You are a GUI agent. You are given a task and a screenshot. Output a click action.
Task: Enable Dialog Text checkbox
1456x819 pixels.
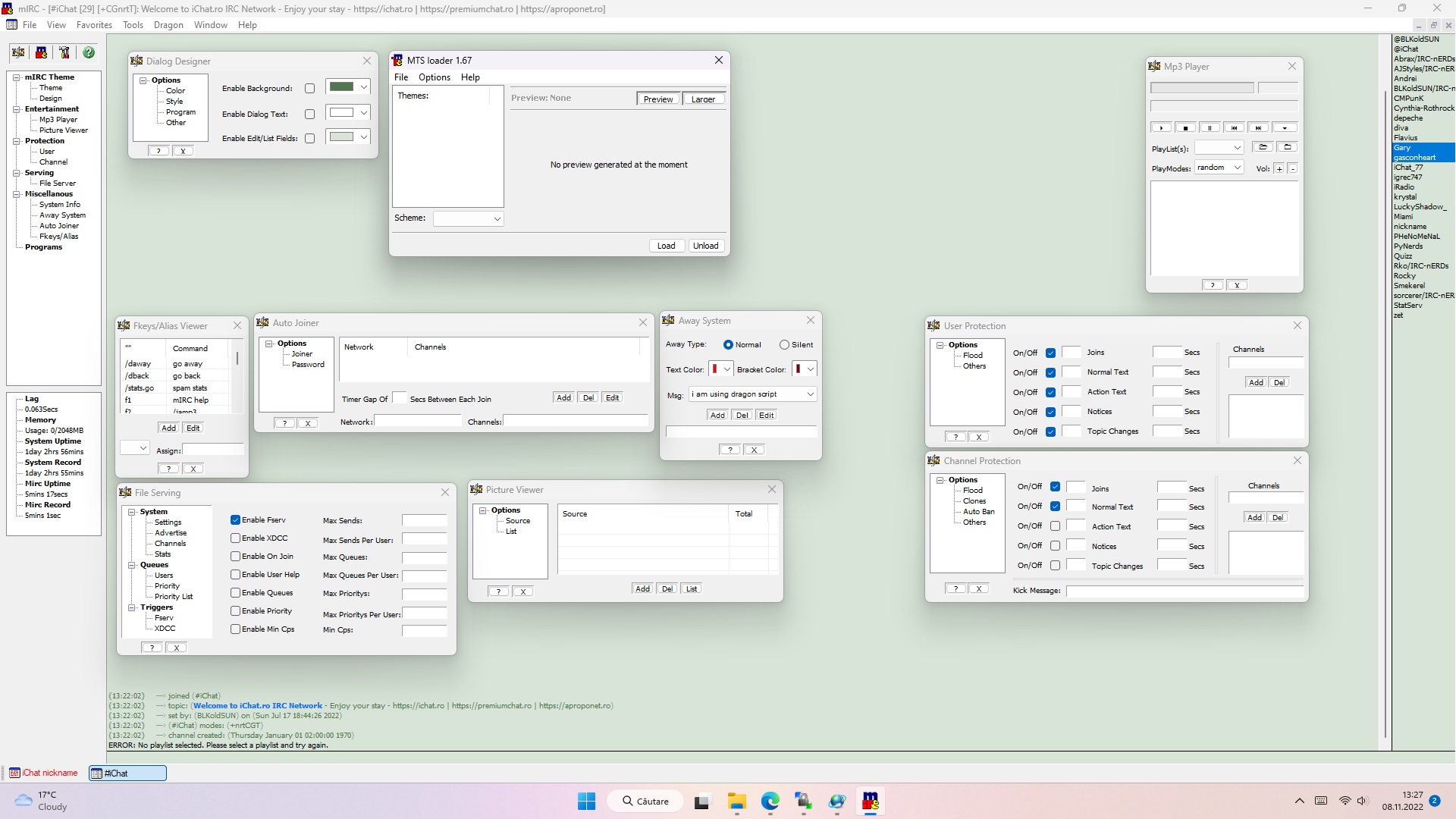(x=309, y=115)
